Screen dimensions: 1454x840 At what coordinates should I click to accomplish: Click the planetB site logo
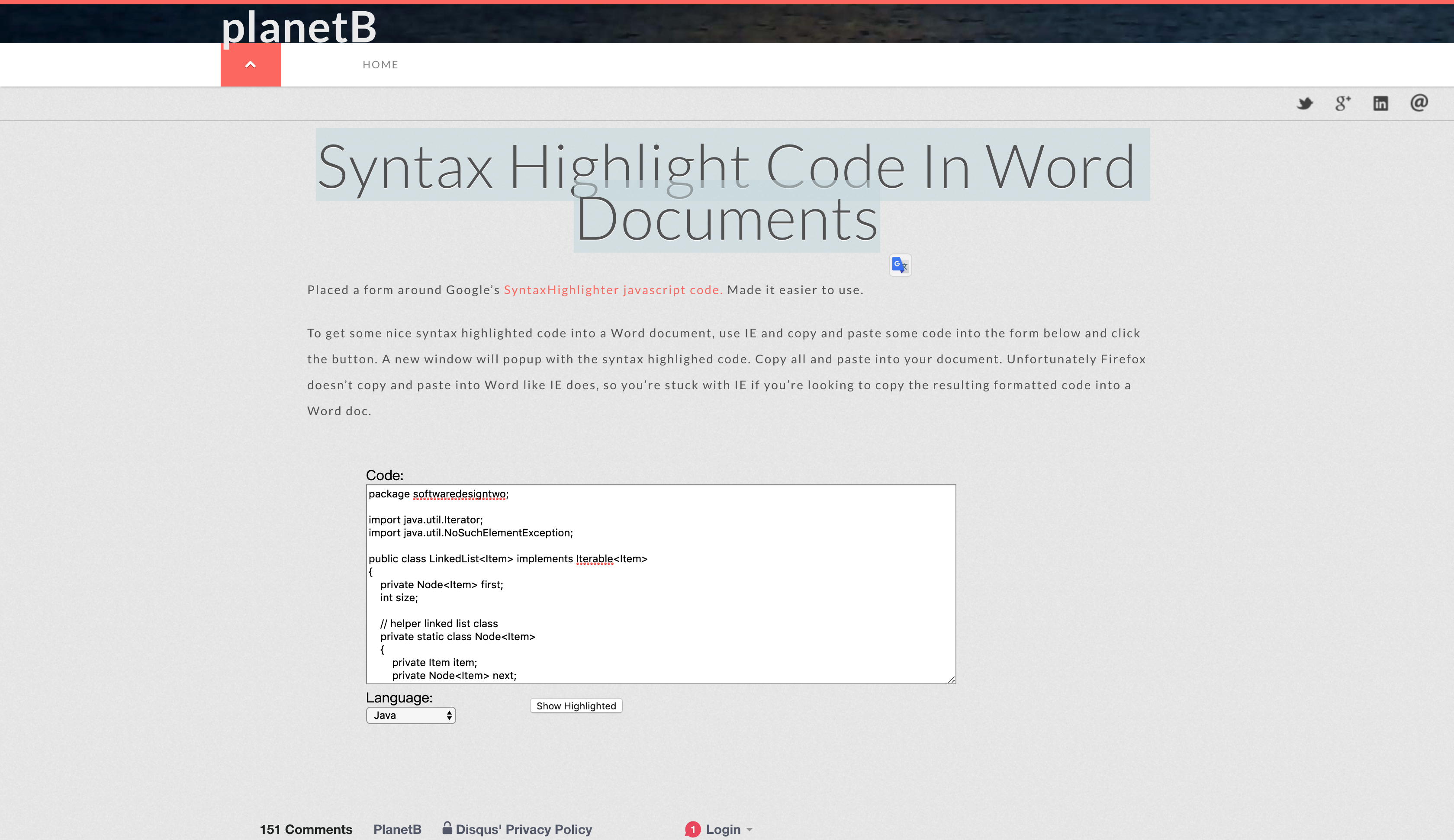[299, 26]
